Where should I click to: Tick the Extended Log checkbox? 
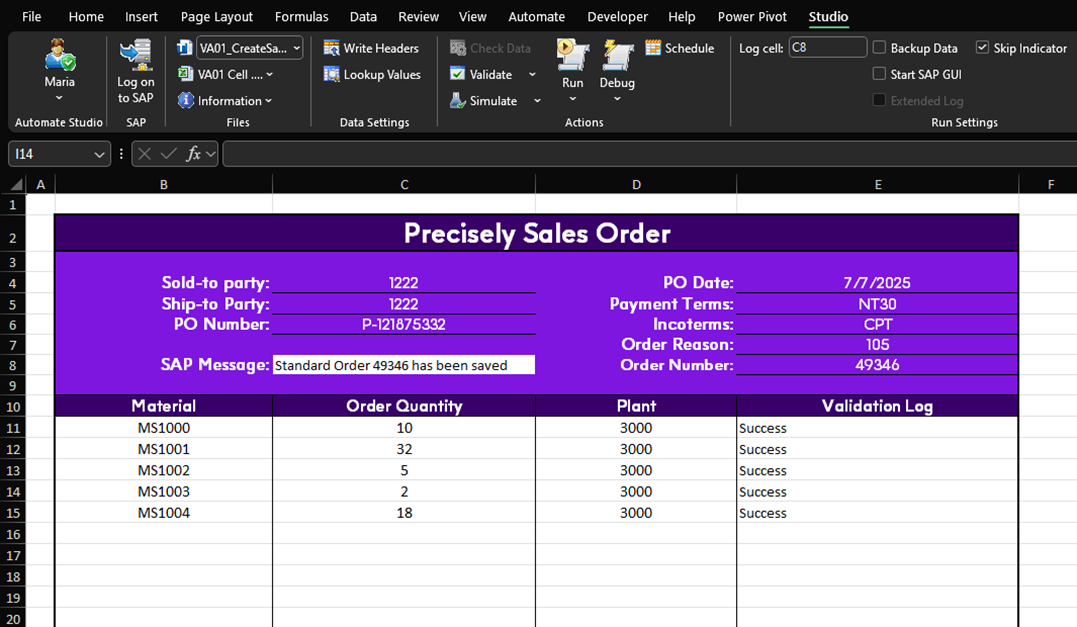tap(879, 100)
